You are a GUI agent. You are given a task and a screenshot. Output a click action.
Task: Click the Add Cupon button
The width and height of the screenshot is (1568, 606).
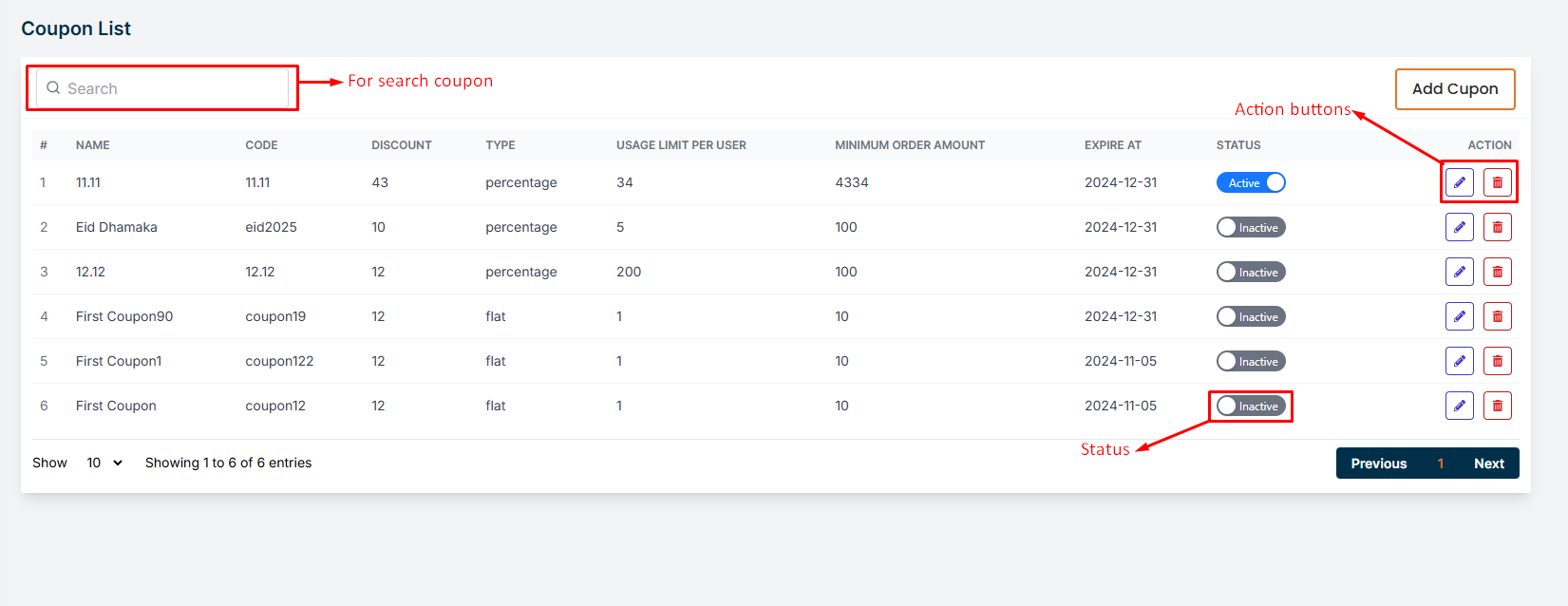pos(1454,88)
